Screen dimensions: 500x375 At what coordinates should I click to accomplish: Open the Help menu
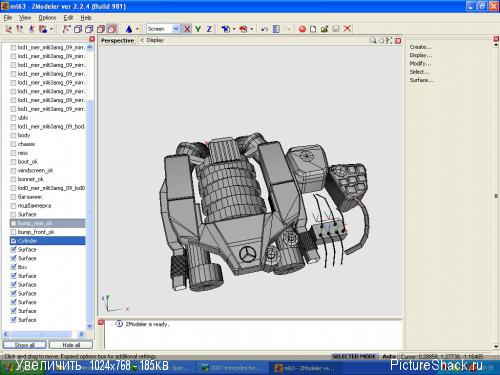click(x=86, y=18)
